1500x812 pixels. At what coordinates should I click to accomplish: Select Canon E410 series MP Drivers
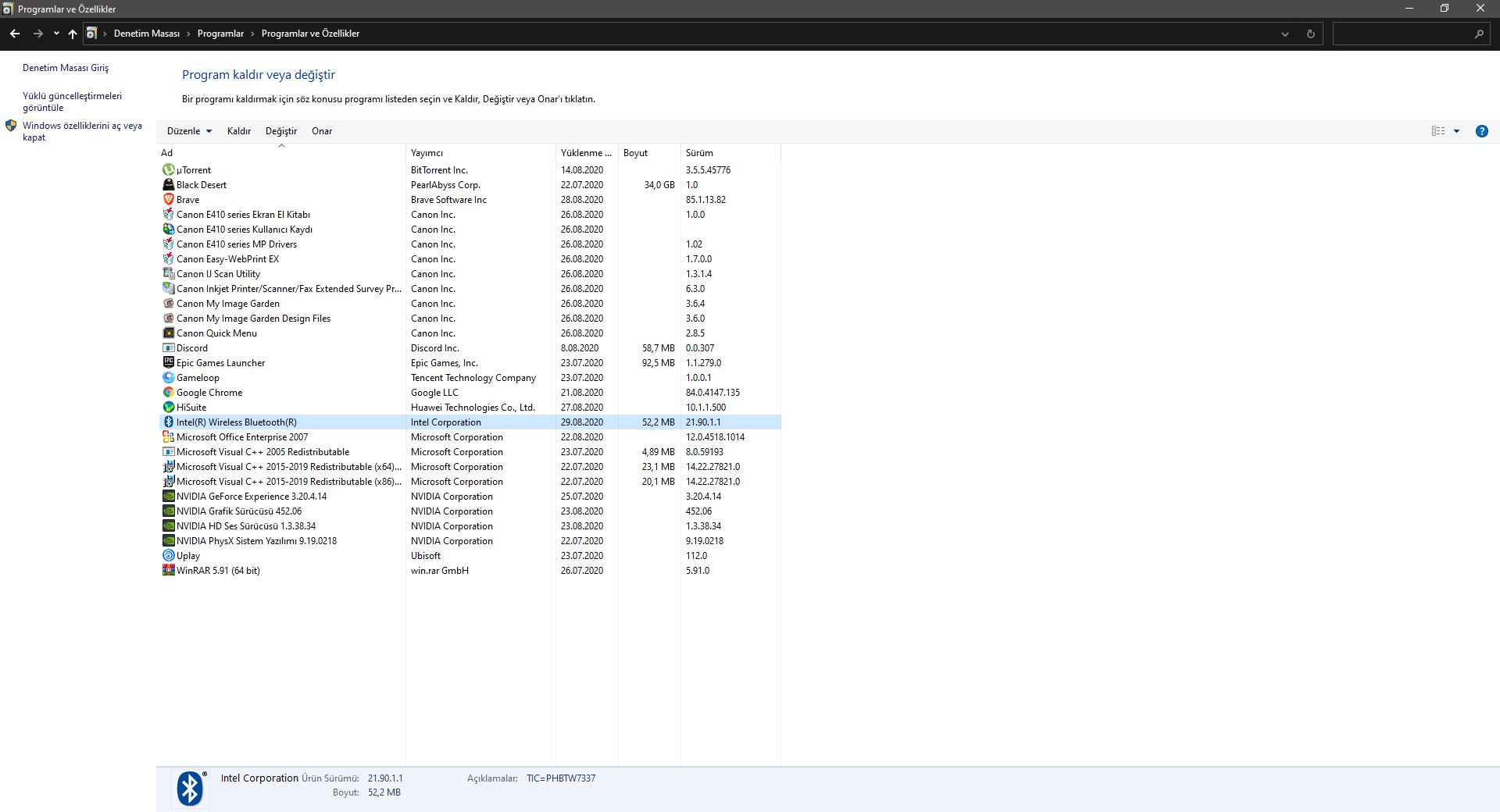pos(470,244)
